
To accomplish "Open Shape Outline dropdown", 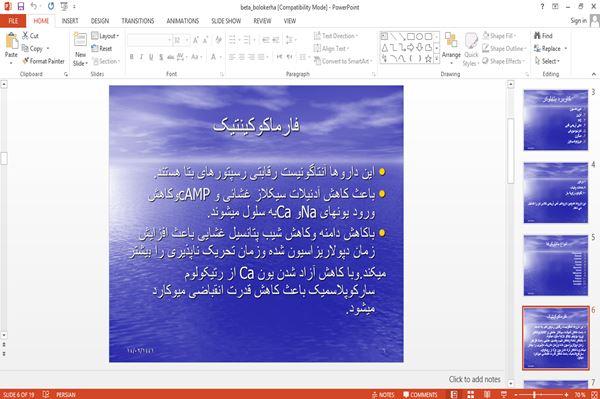I will pyautogui.click(x=504, y=49).
